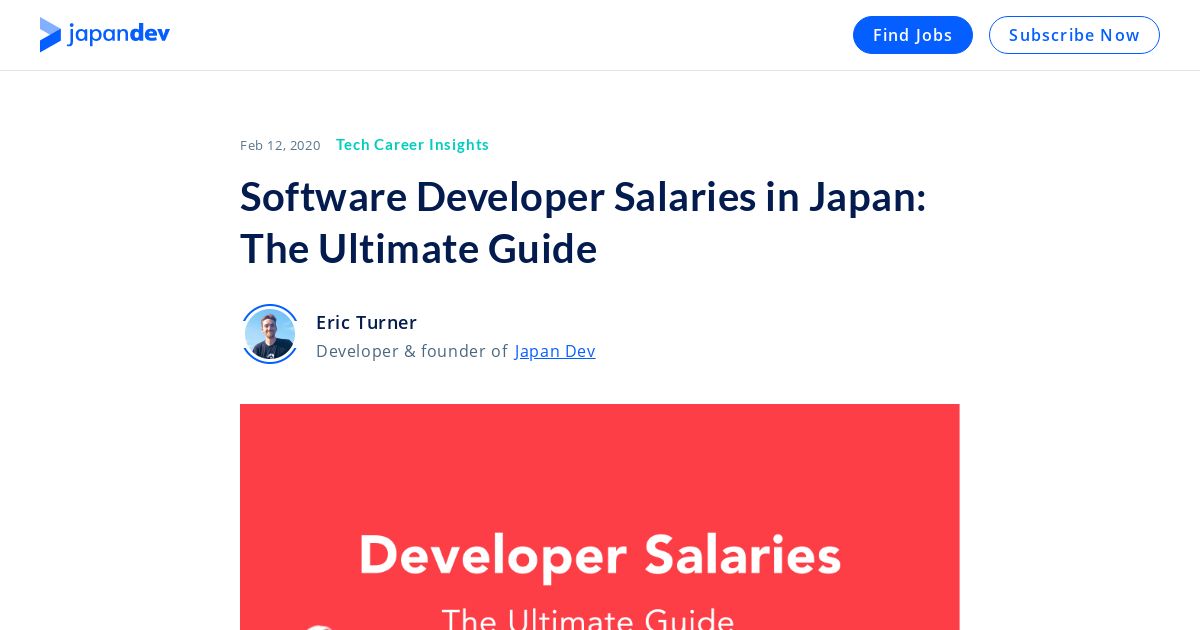Screen dimensions: 1200x630
Task: Follow the Japan Dev link in author bio
Action: click(555, 351)
